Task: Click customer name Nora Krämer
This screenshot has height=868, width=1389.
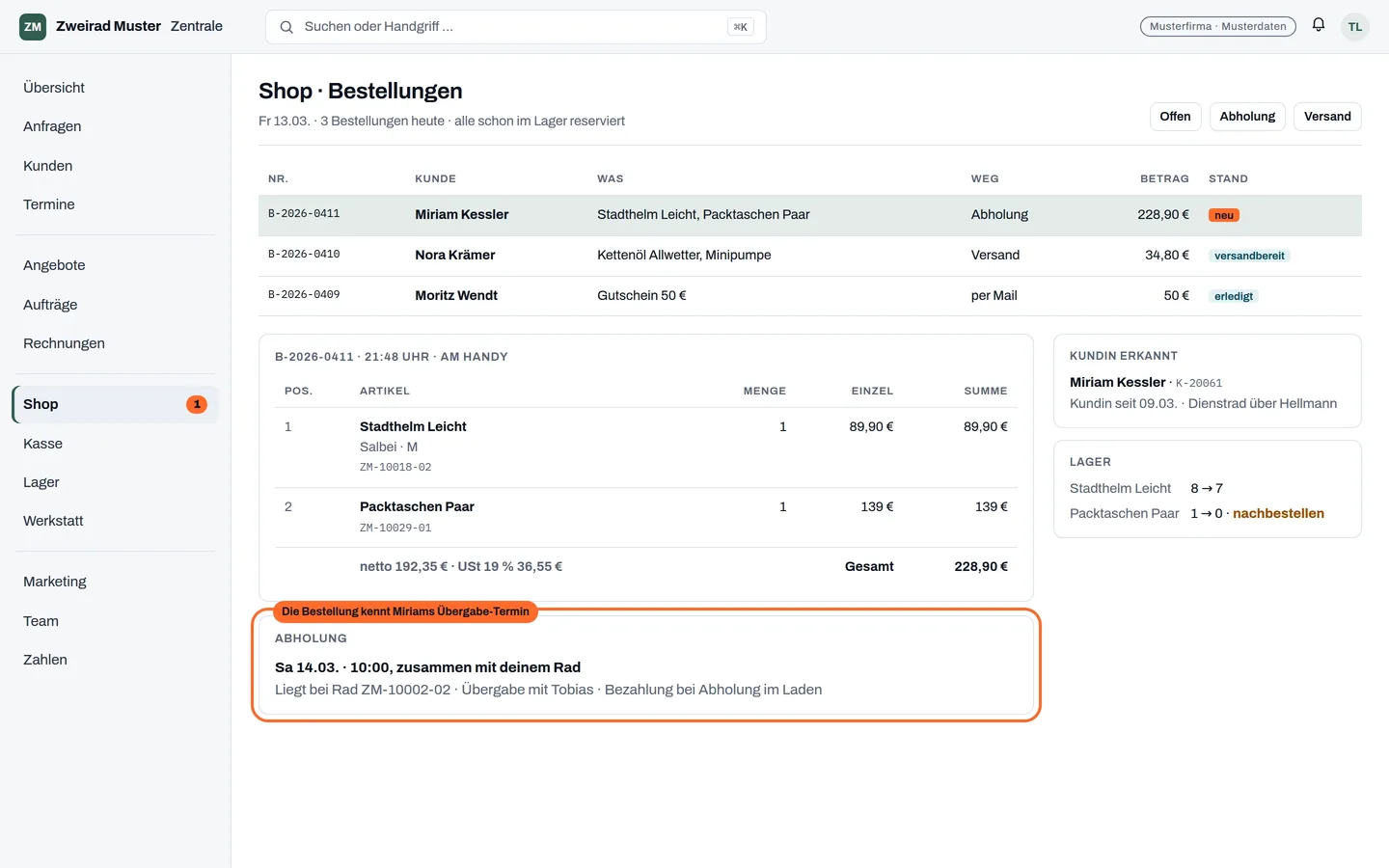Action: pos(455,256)
